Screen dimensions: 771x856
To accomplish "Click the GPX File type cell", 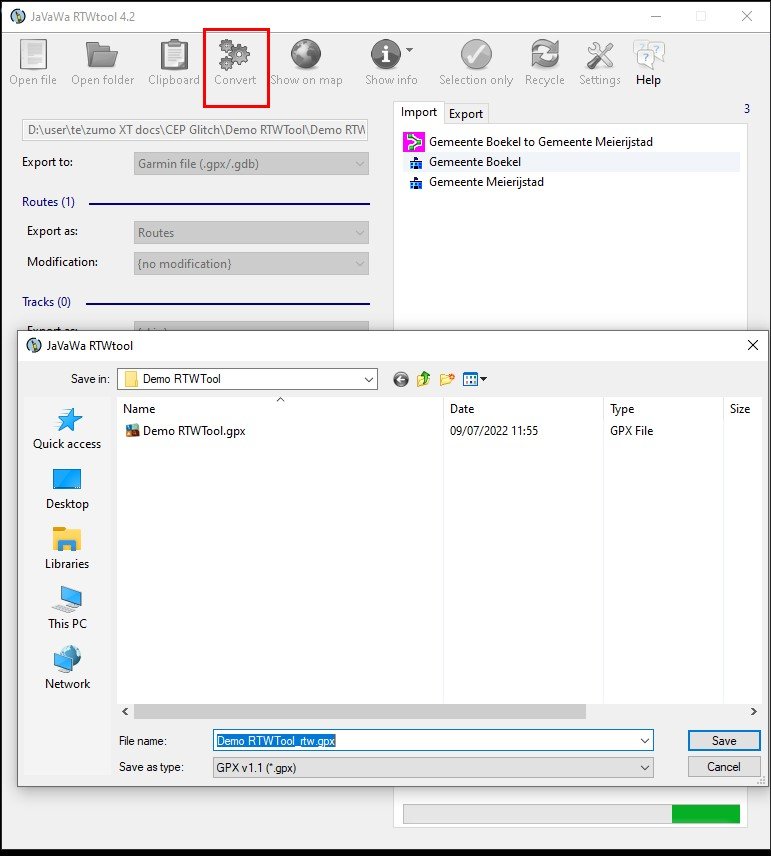I will pos(631,431).
